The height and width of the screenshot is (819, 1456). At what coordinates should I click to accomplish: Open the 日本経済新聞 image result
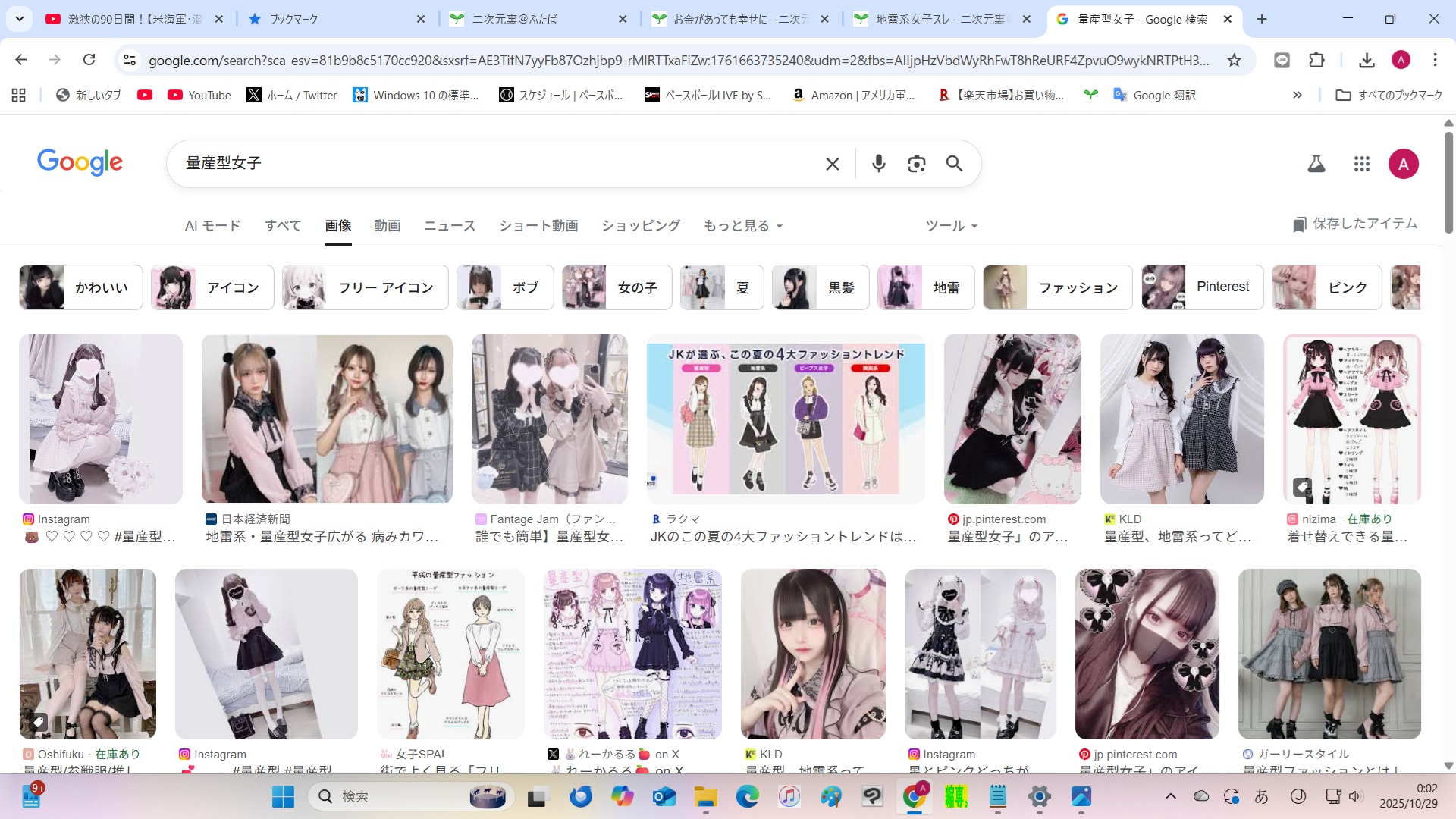[327, 419]
